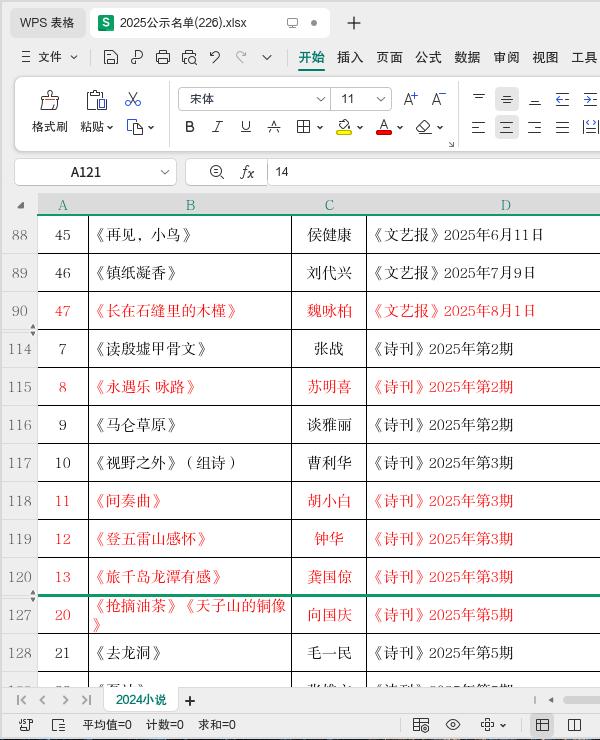Switch to normal view in status bar
The height and width of the screenshot is (740, 600).
pyautogui.click(x=542, y=724)
